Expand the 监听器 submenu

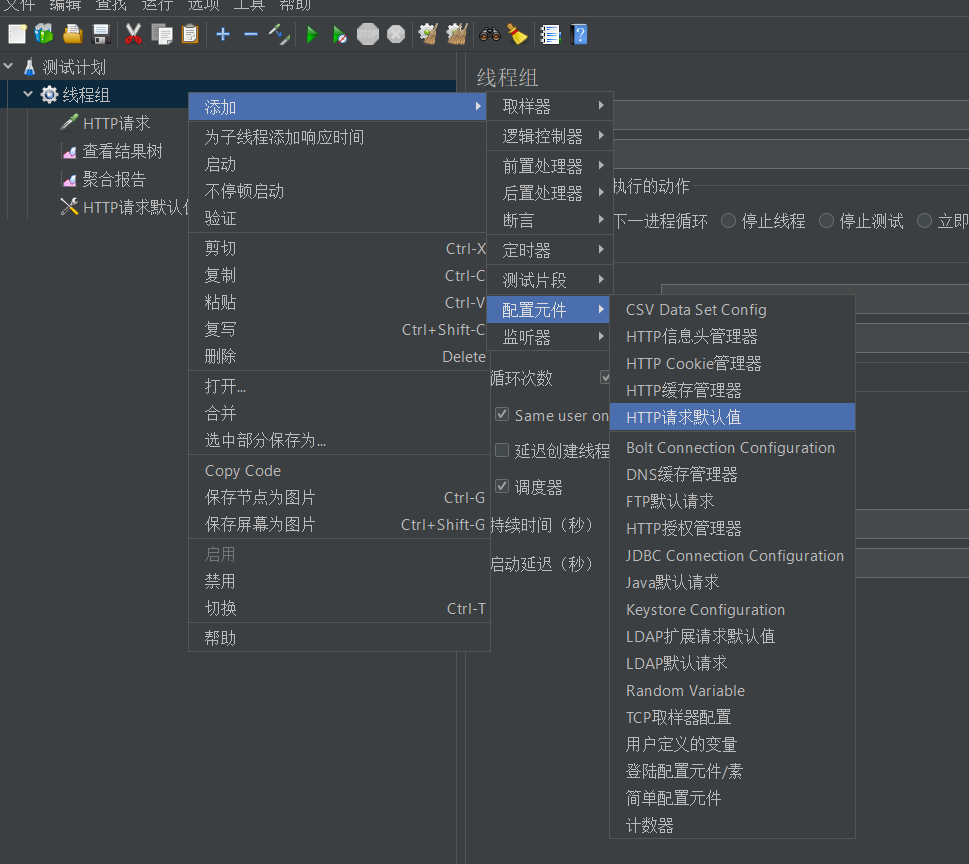550,337
